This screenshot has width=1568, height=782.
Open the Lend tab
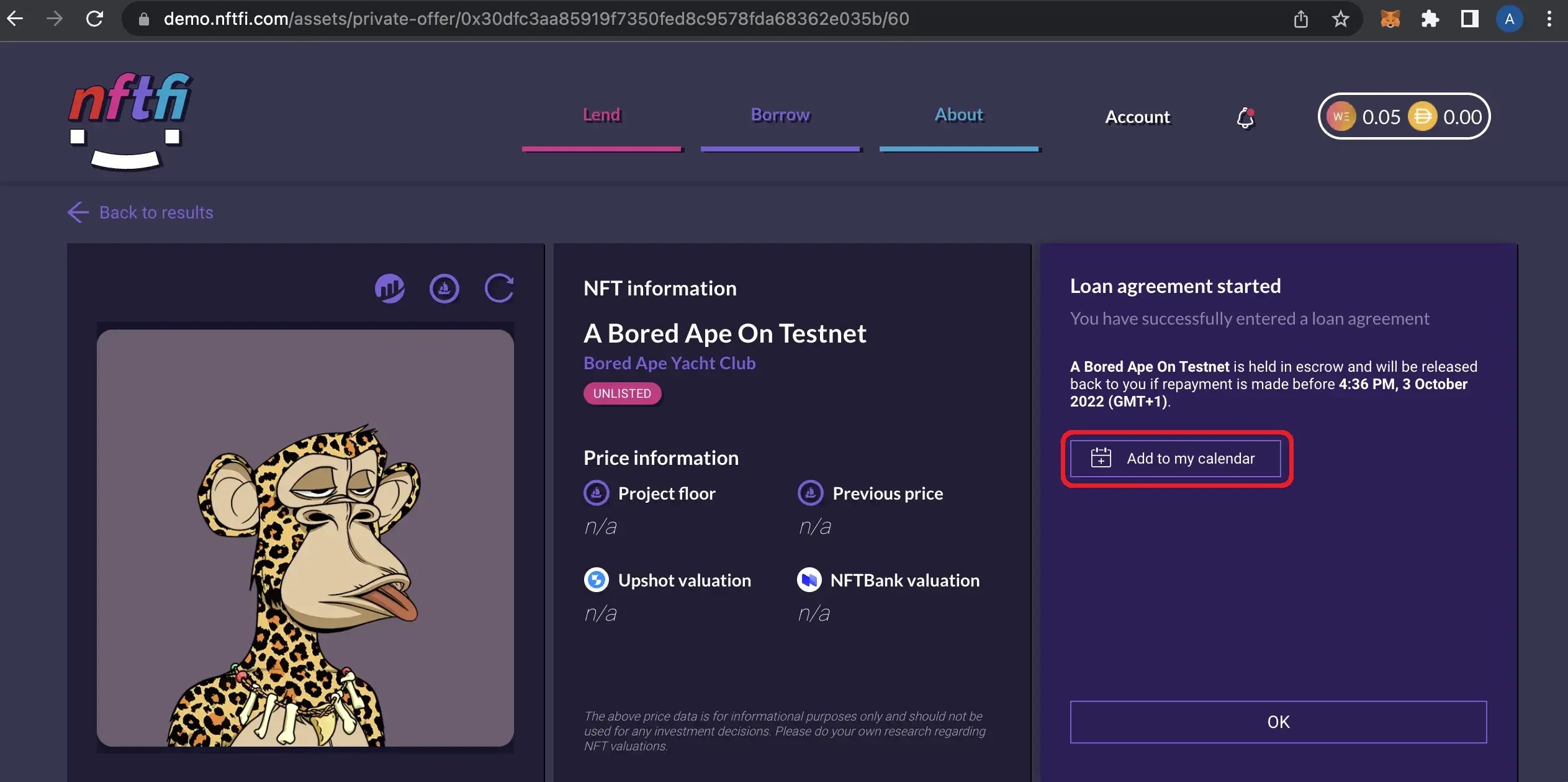[x=600, y=113]
